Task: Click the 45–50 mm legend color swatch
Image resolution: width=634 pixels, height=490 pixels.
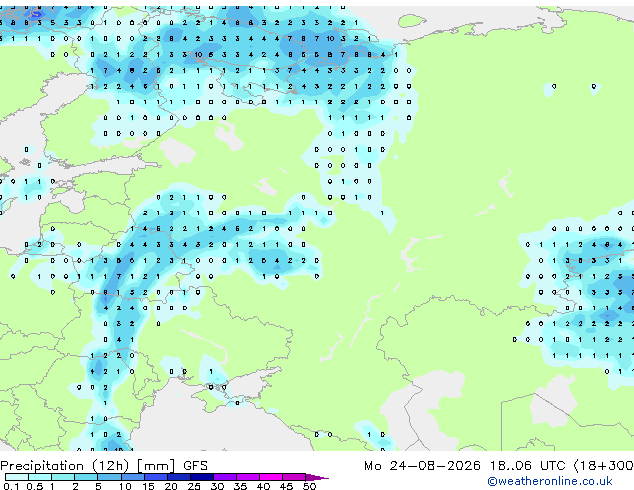Action: pyautogui.click(x=294, y=477)
